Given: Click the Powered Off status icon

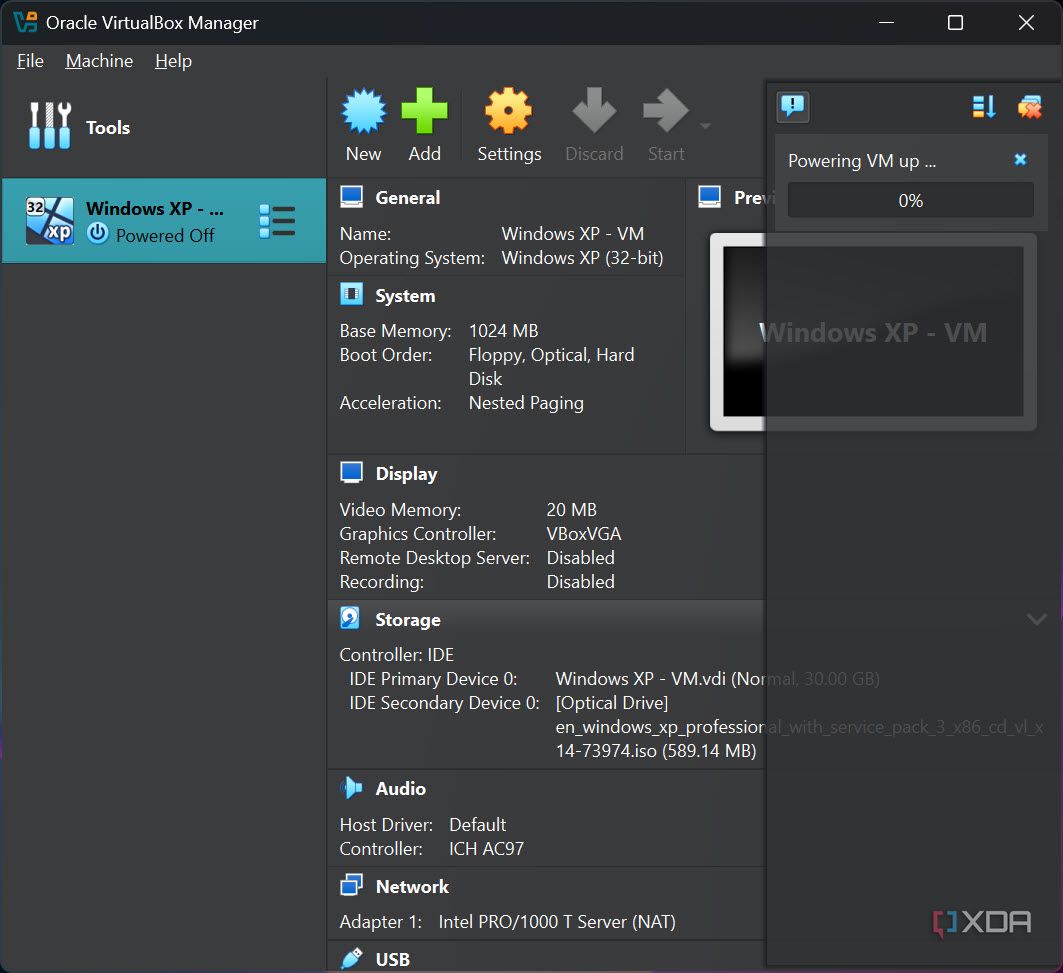Looking at the screenshot, I should (x=98, y=233).
